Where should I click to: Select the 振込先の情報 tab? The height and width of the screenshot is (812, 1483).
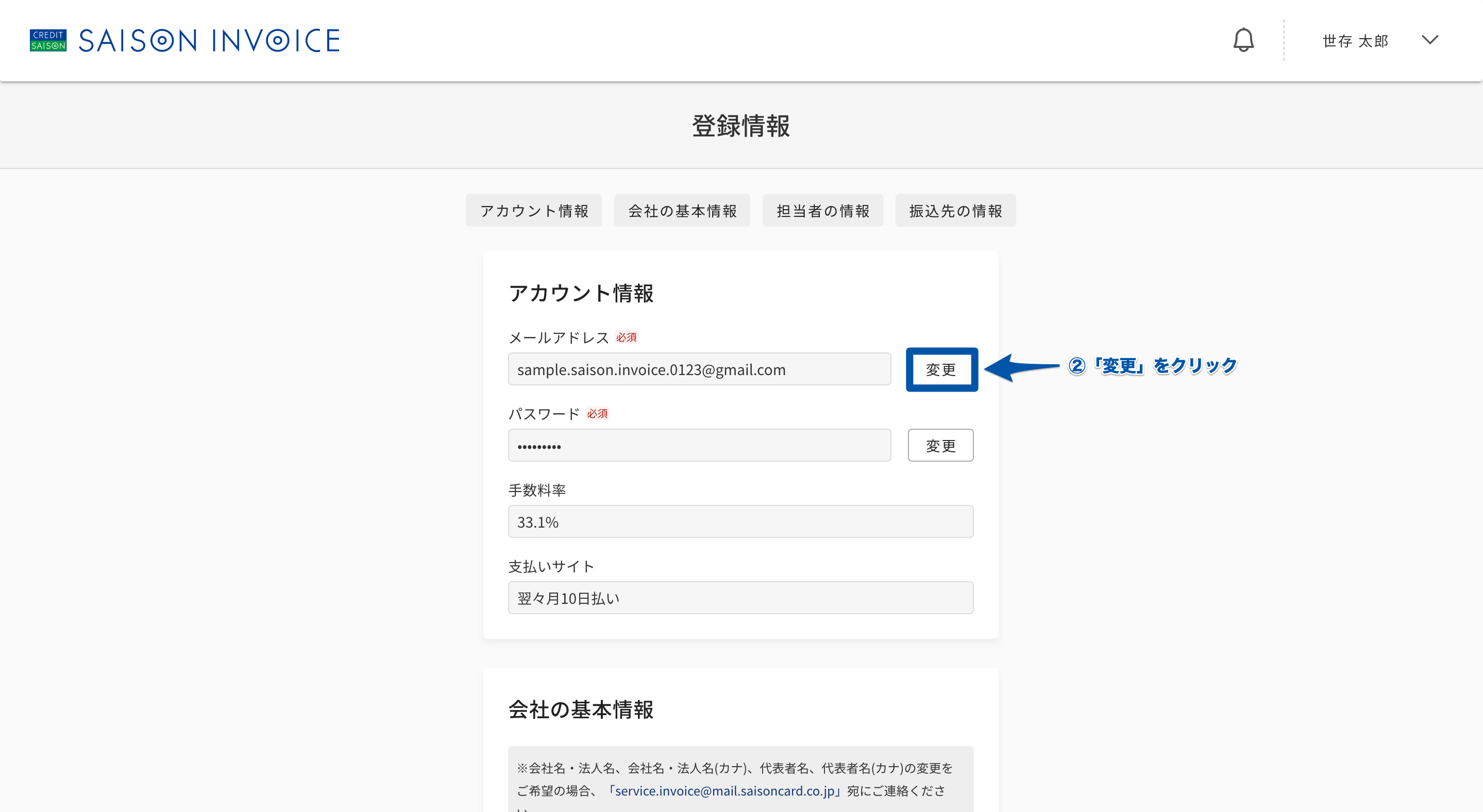point(956,211)
